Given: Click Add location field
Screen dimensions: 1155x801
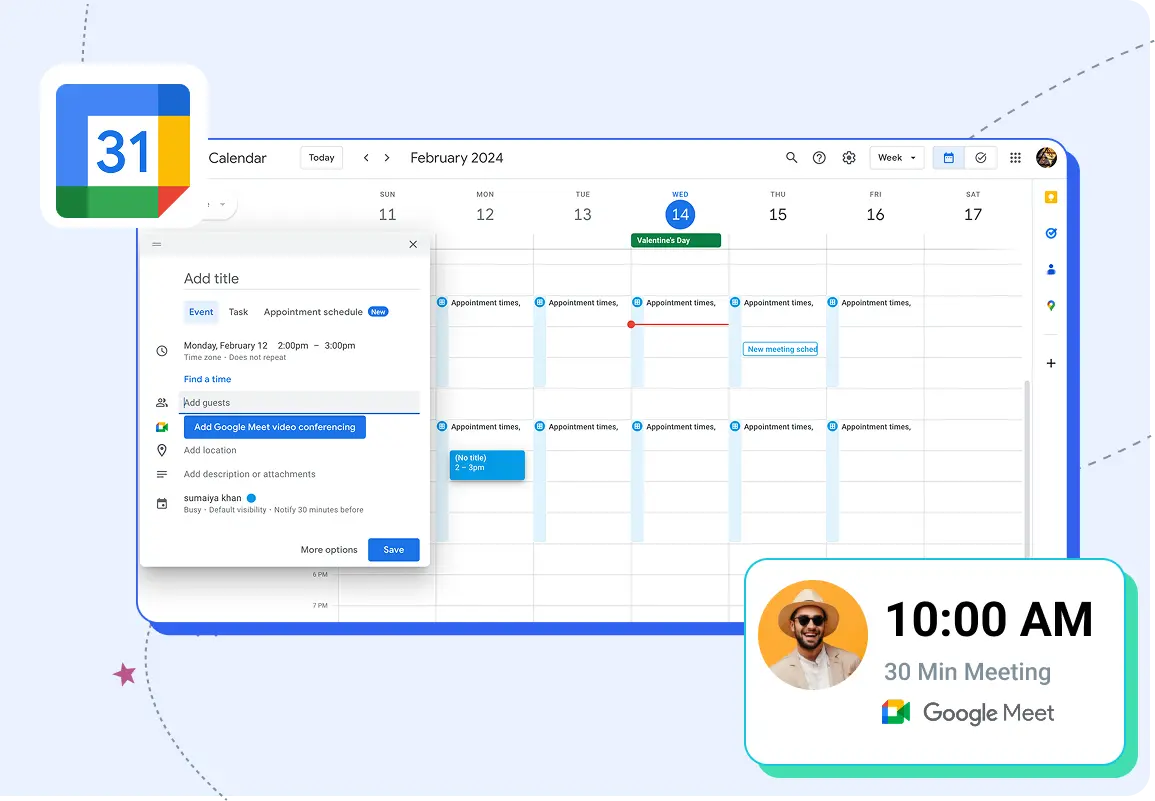Looking at the screenshot, I should (210, 450).
